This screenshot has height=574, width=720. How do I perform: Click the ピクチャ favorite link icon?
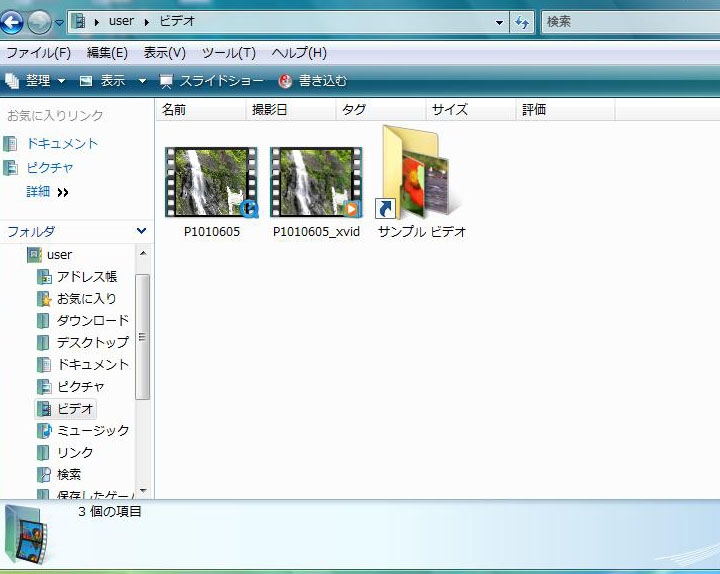pyautogui.click(x=11, y=168)
